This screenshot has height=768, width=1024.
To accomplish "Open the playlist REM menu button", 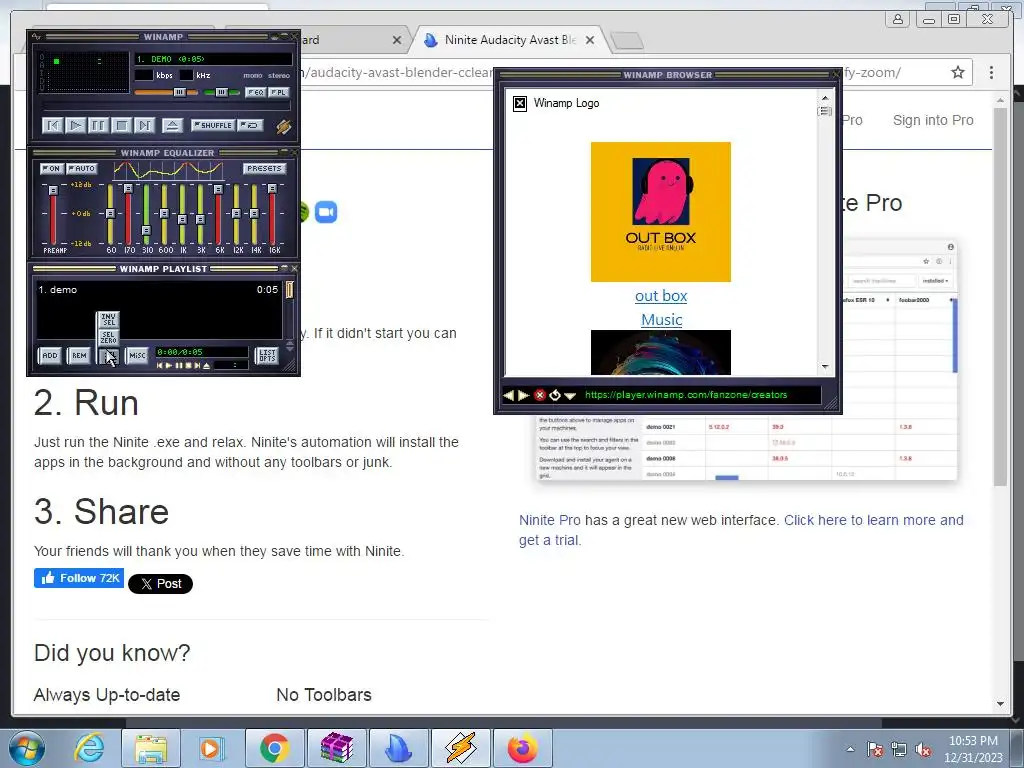I will [x=79, y=355].
